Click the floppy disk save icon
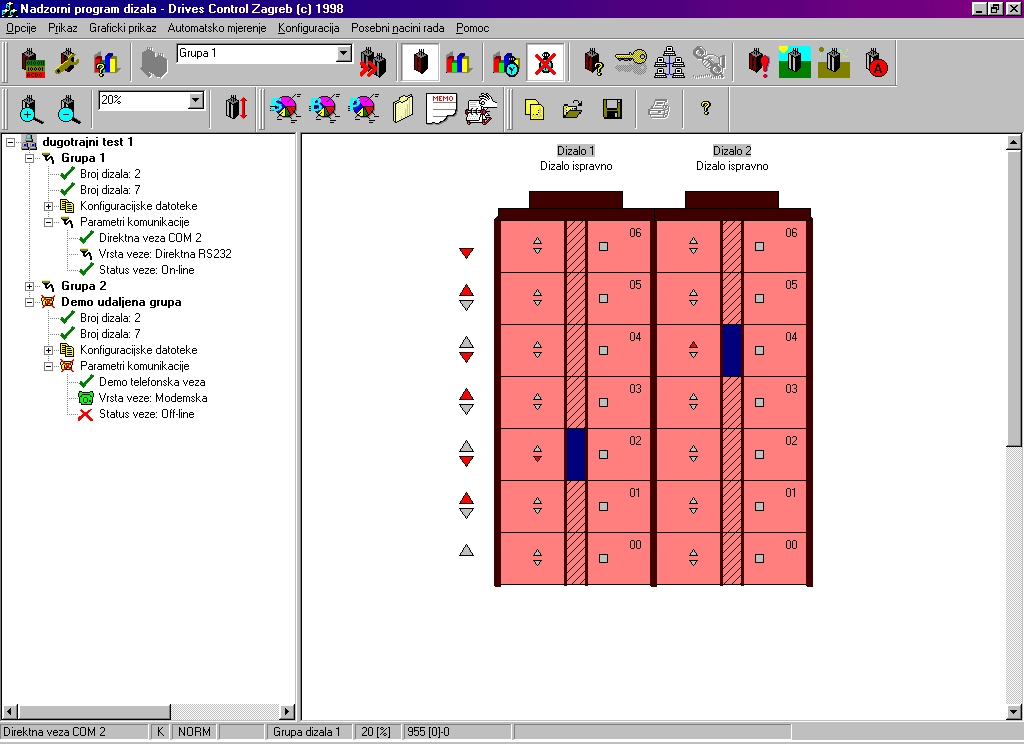The image size is (1024, 744). pos(611,109)
